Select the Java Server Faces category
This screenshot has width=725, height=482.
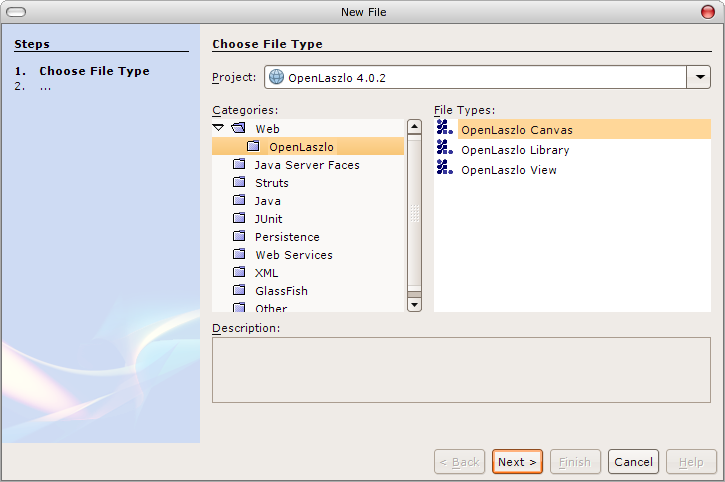[x=307, y=165]
